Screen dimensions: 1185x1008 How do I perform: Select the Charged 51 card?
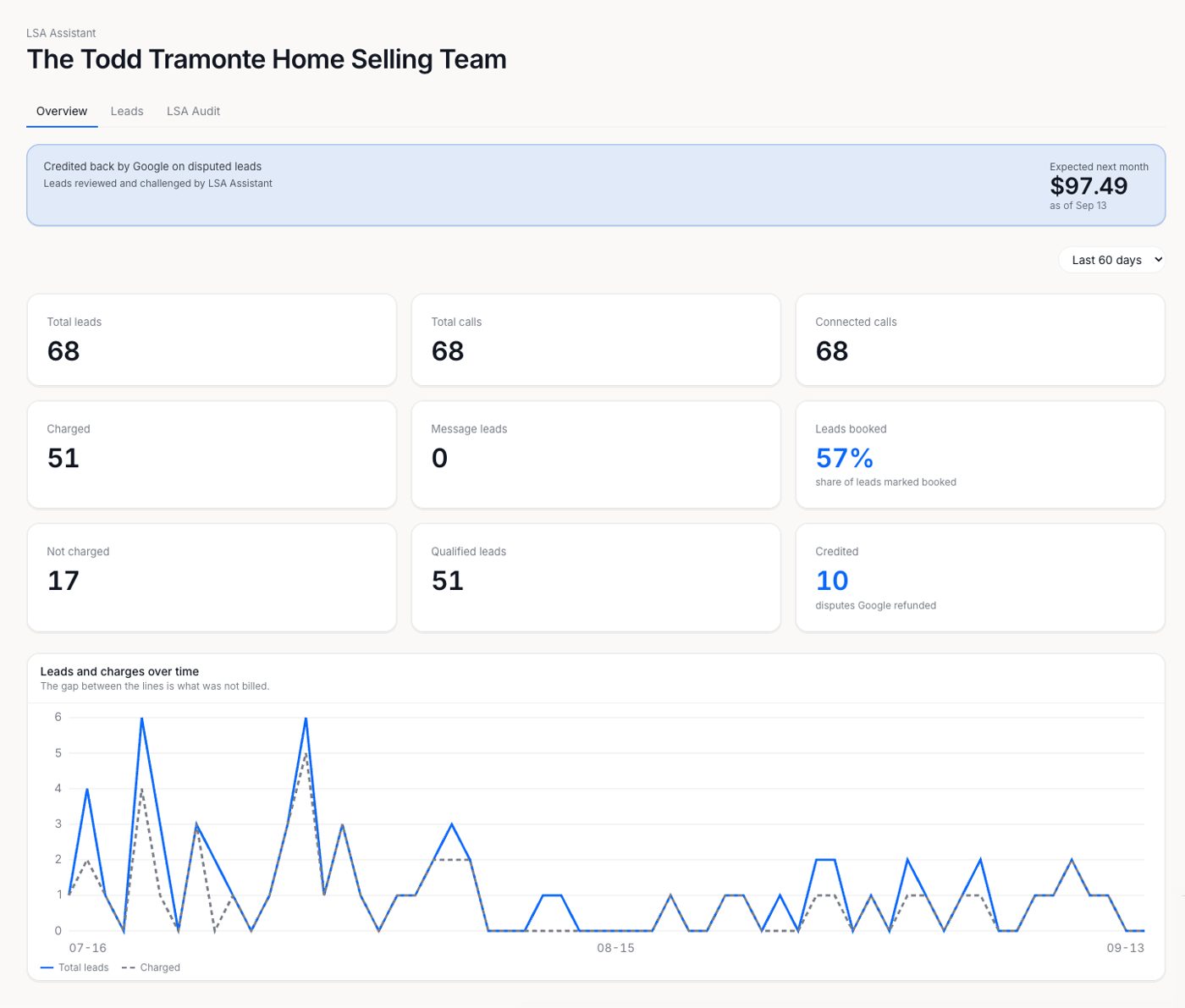212,454
